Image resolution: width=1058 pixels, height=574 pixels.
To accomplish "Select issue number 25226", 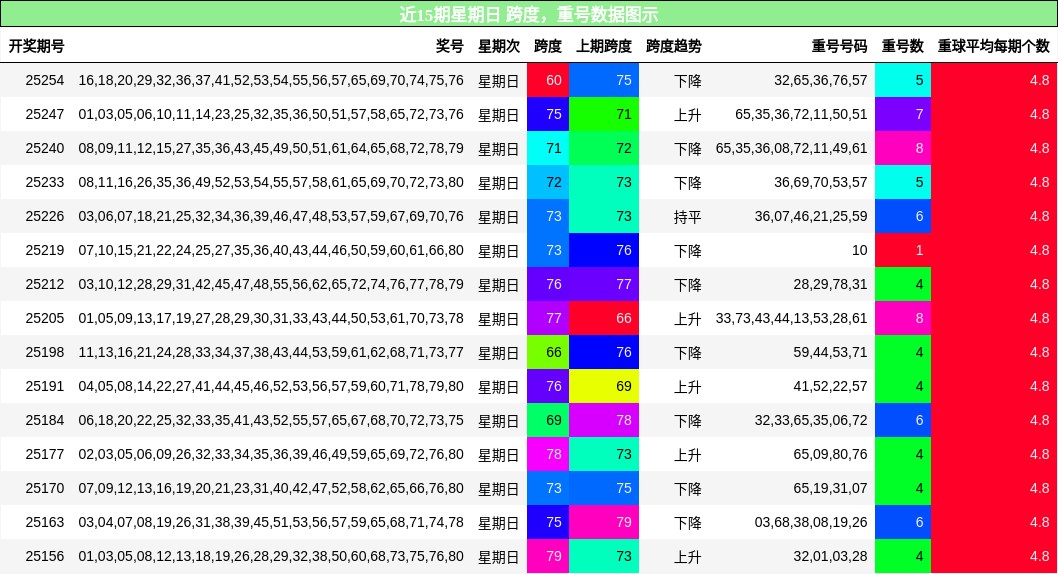I will click(x=45, y=216).
